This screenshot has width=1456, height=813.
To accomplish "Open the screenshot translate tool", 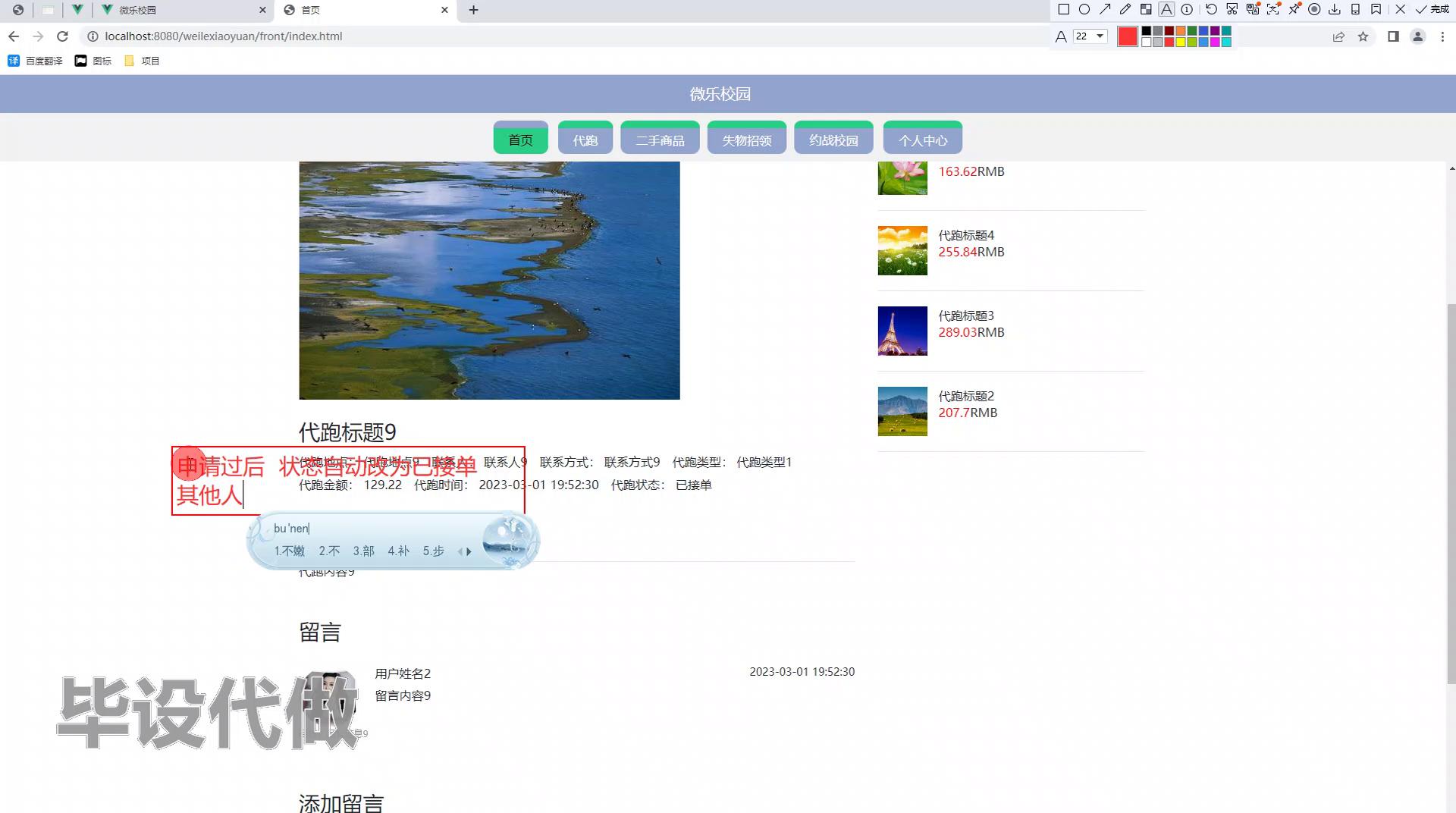I will (x=1253, y=9).
